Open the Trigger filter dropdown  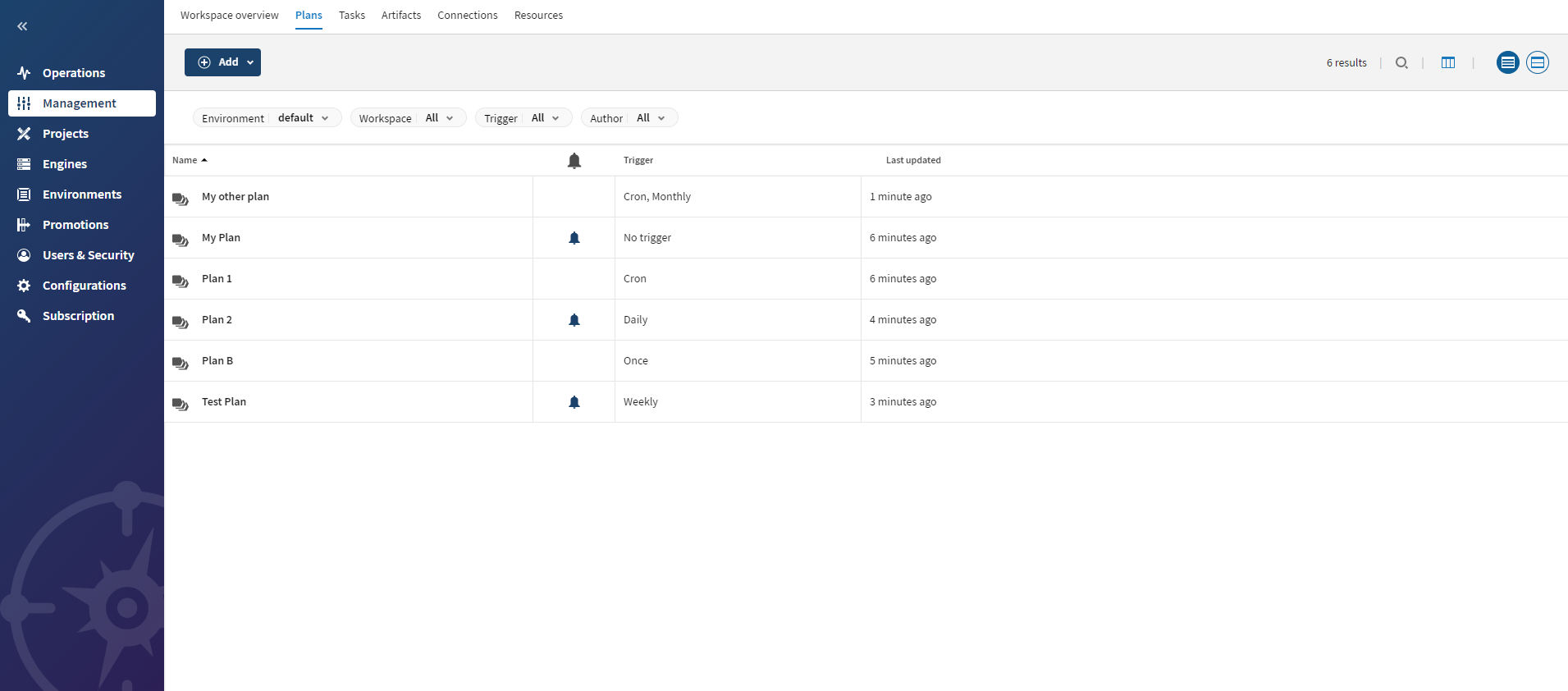coord(523,118)
